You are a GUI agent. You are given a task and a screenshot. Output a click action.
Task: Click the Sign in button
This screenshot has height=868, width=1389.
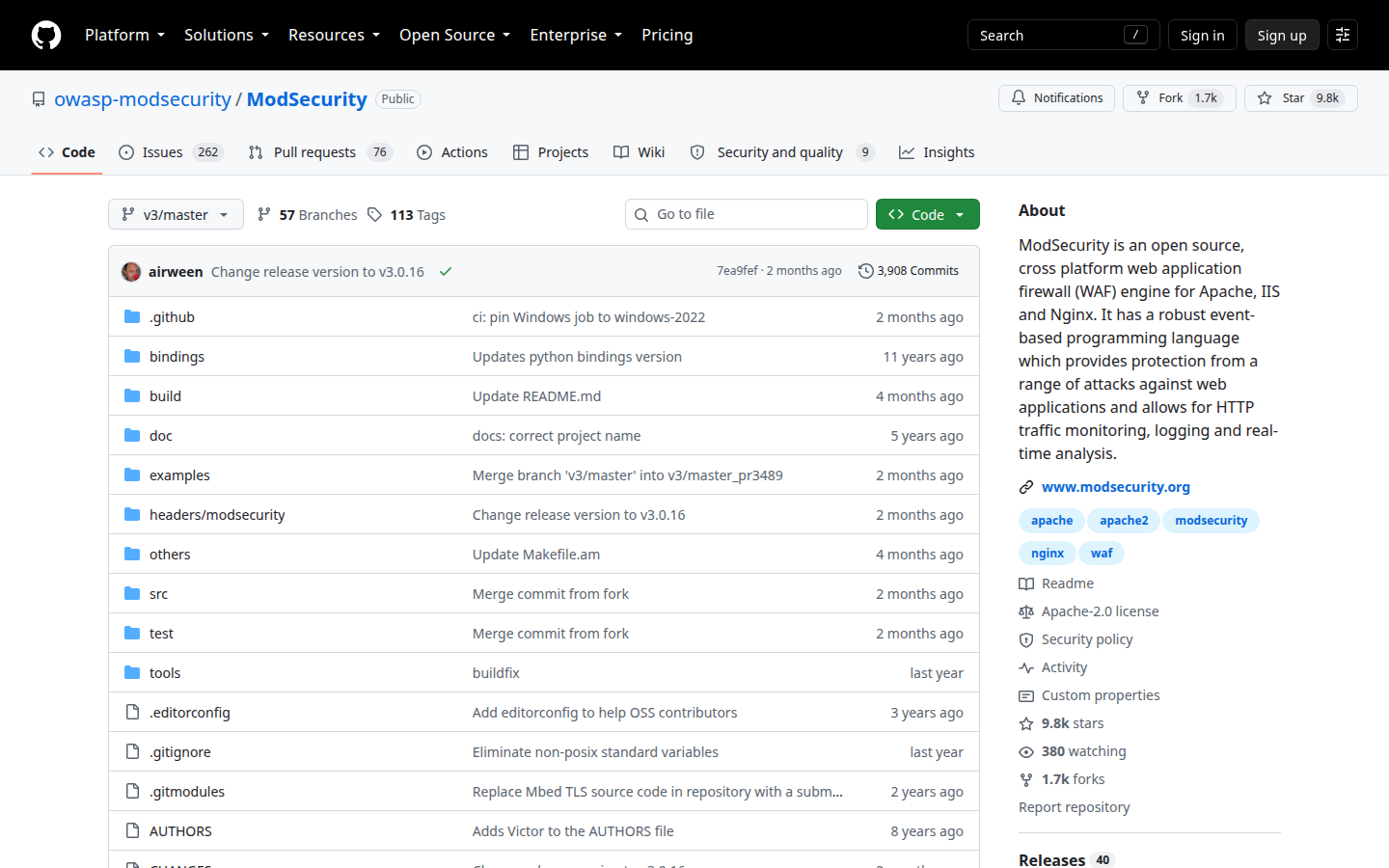[x=1202, y=35]
